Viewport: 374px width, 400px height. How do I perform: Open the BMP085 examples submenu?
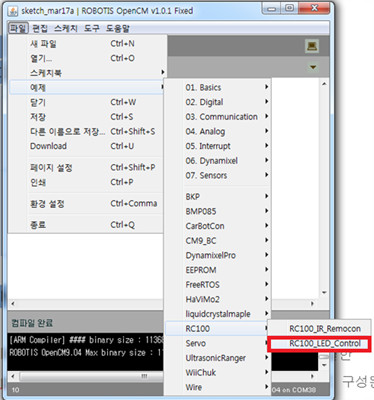point(218,212)
